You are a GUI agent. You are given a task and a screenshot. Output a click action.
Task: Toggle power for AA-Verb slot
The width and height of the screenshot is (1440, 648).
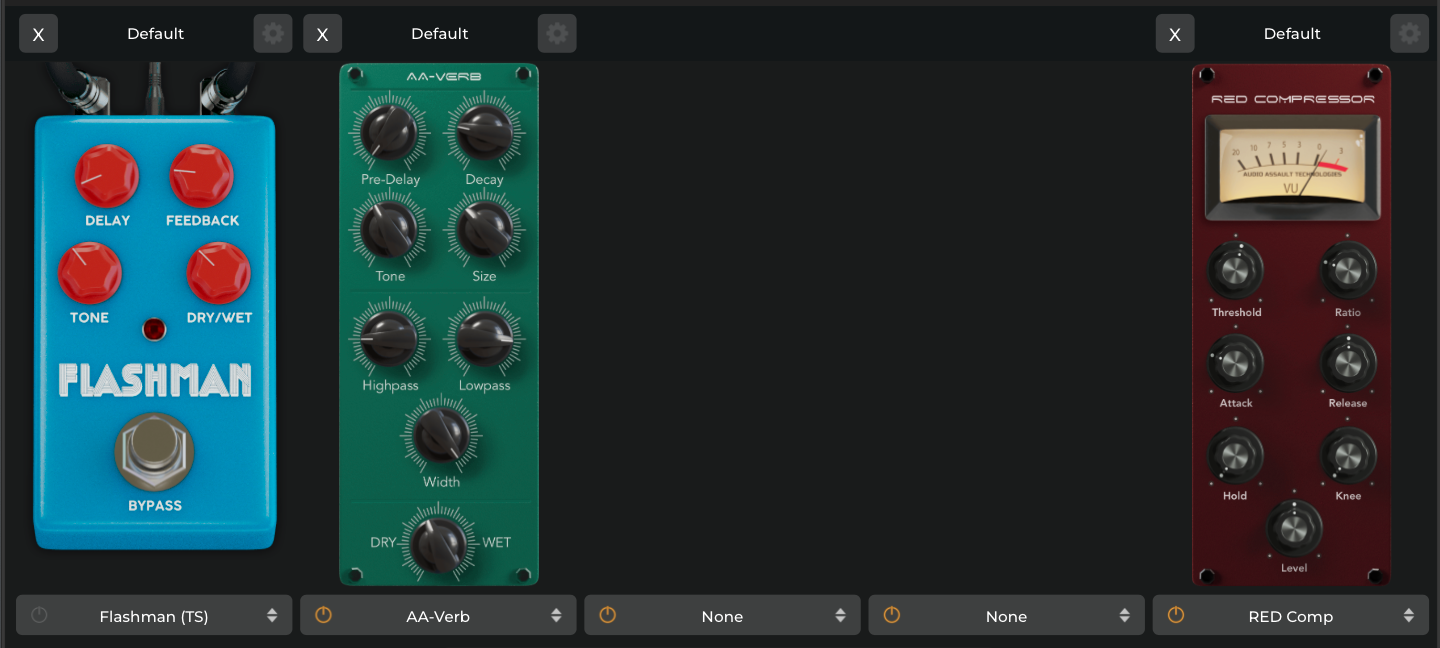323,616
